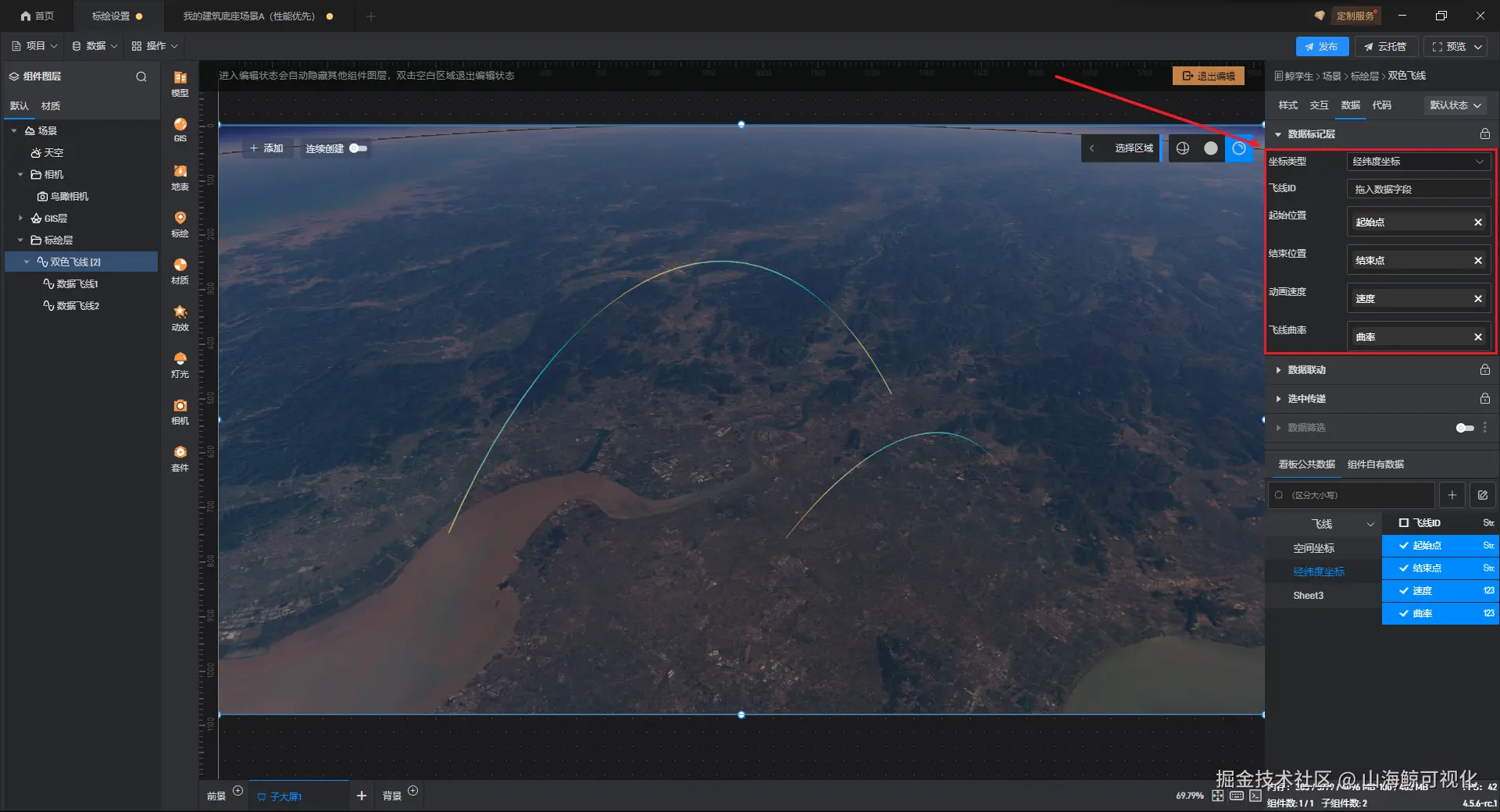This screenshot has width=1500, height=812.
Task: Click the search icon in 组件图层 panel
Action: coord(141,77)
